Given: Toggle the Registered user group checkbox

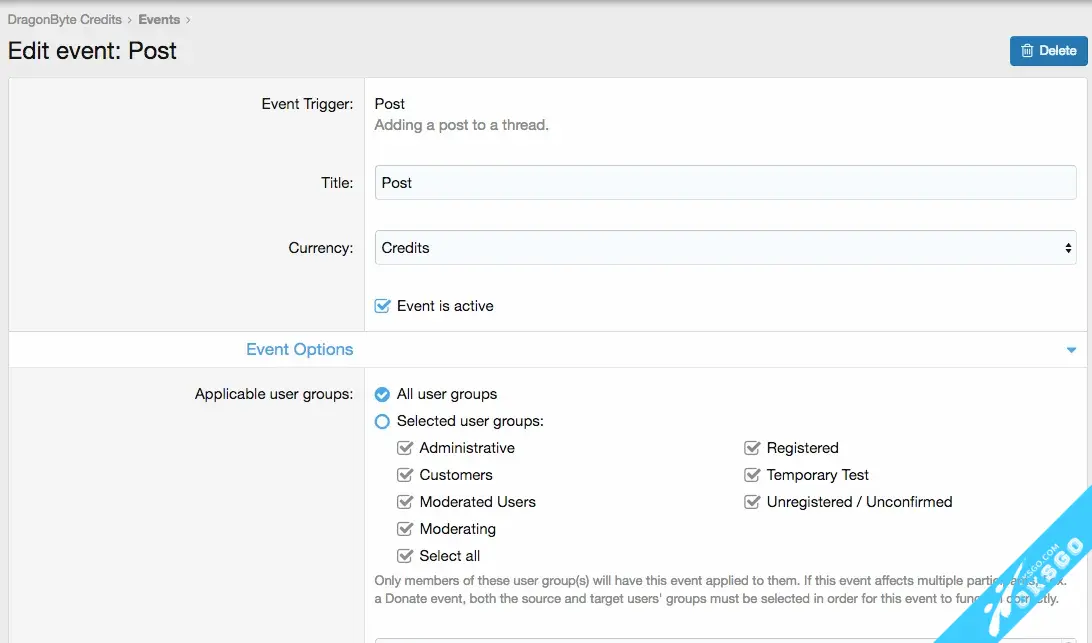Looking at the screenshot, I should point(752,449).
